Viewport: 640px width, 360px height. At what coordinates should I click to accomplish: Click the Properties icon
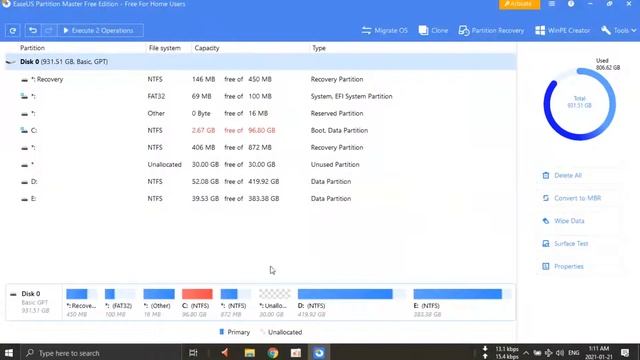(546, 267)
